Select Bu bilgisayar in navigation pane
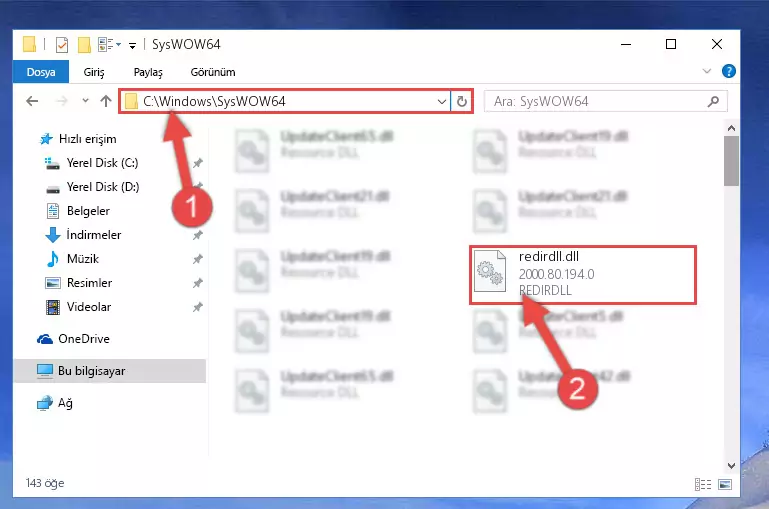769x509 pixels. coord(110,371)
